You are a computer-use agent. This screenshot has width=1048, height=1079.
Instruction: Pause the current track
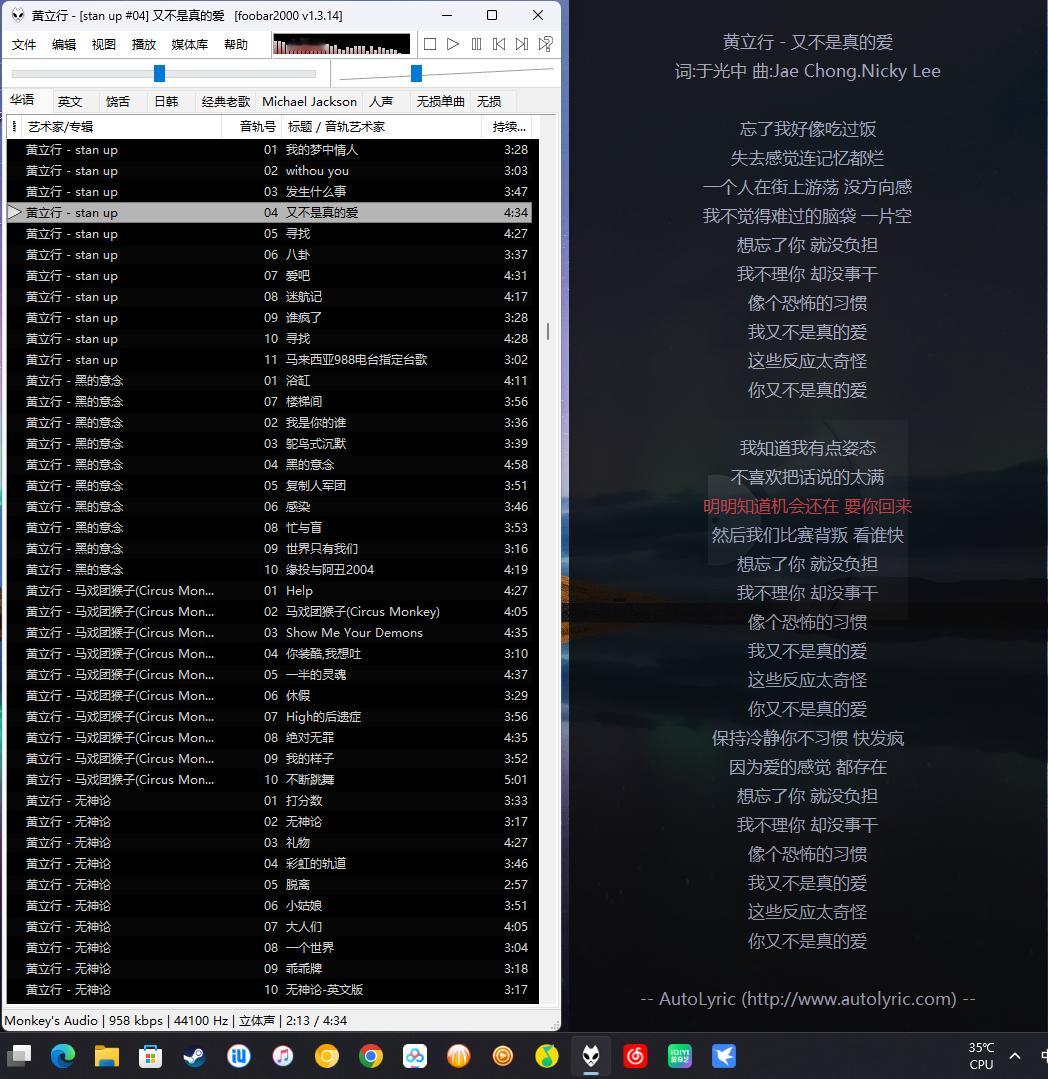click(x=476, y=44)
